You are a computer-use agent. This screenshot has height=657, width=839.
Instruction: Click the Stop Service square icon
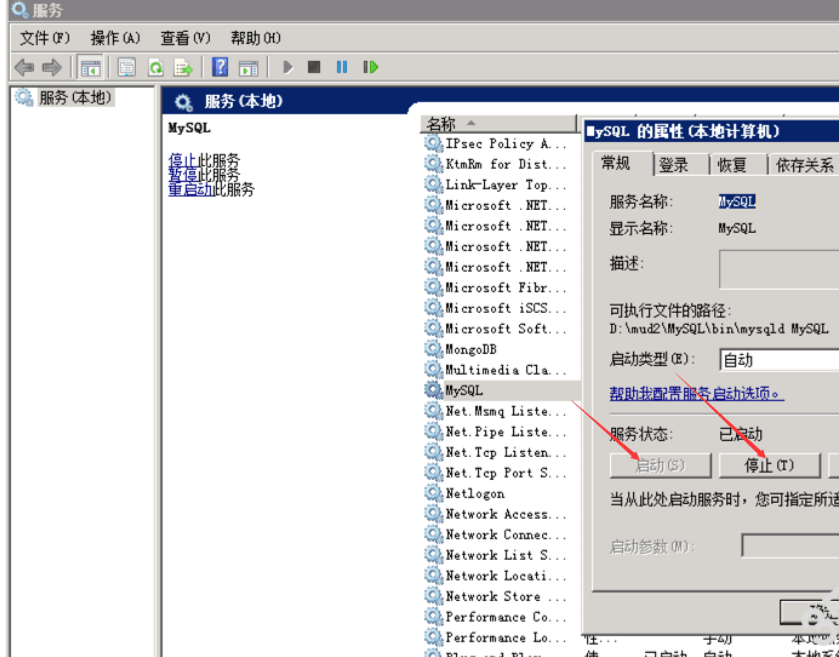314,67
